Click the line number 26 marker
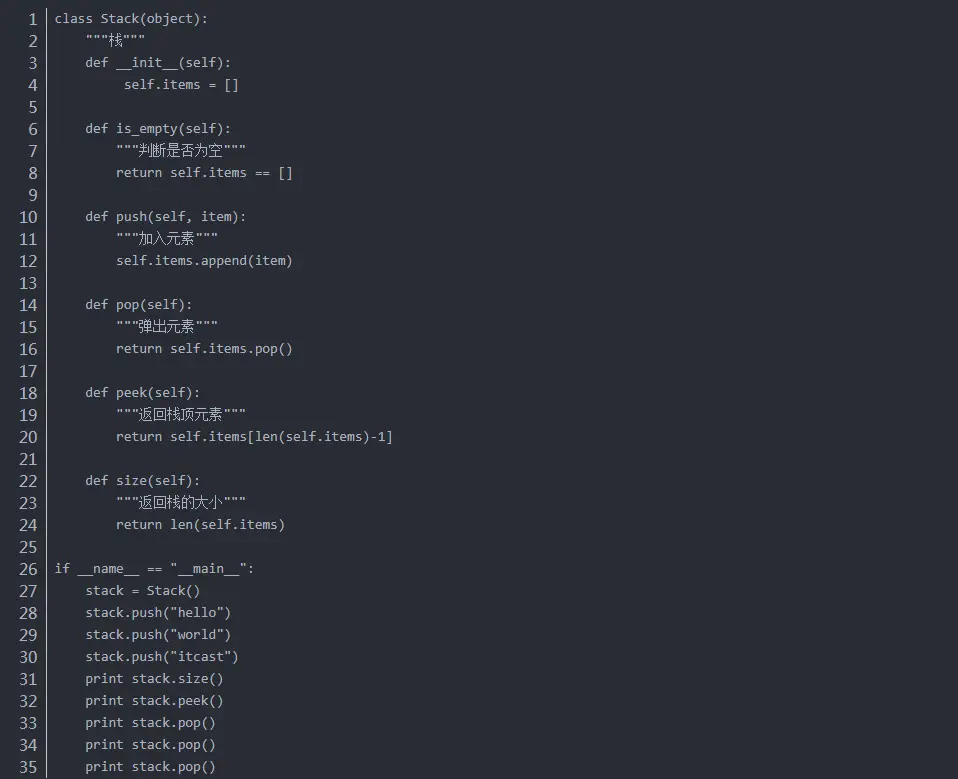This screenshot has height=779, width=958. 28,569
